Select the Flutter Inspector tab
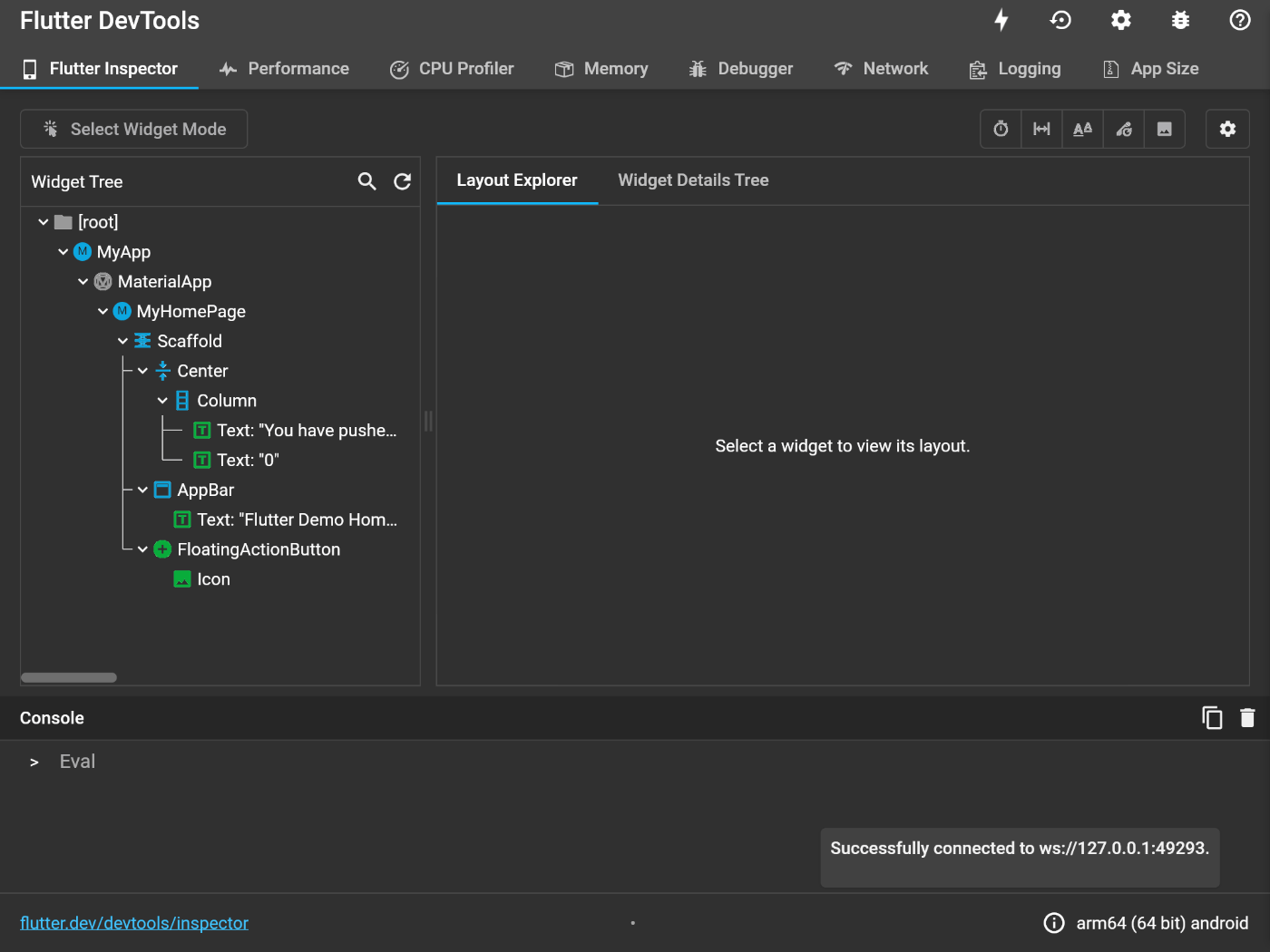 100,69
